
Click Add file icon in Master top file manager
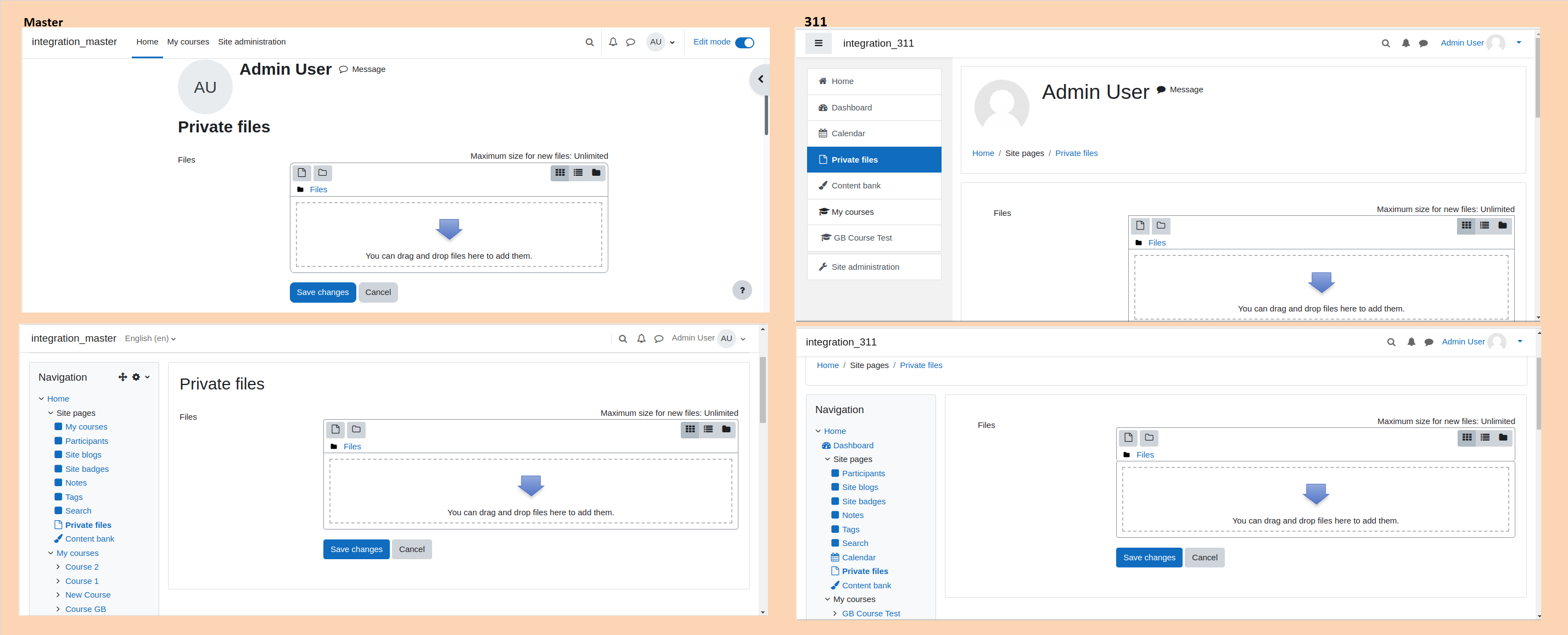pos(302,173)
